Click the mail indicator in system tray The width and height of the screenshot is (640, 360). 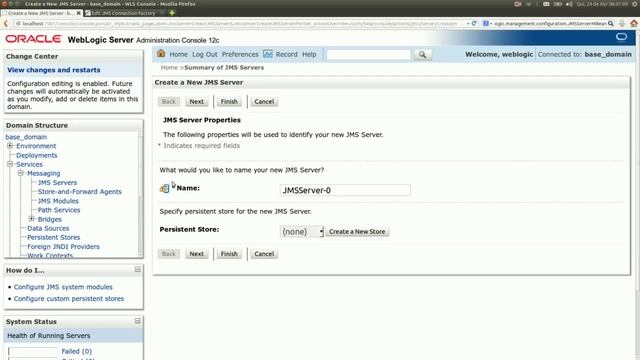click(x=546, y=4)
